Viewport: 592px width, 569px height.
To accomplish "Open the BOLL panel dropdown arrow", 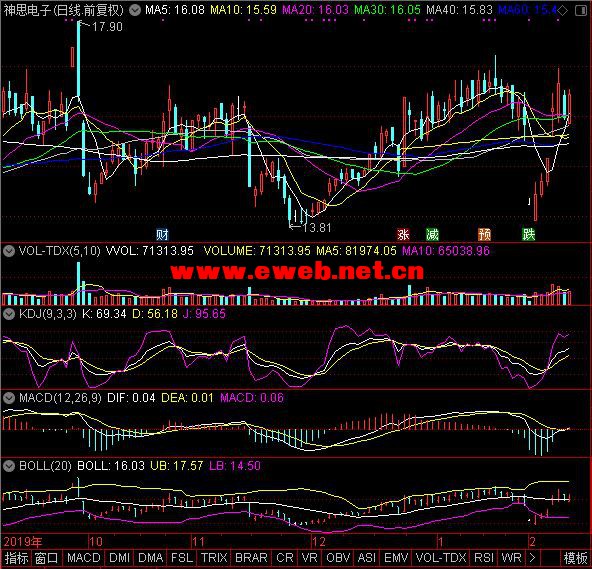I will 9,466.
